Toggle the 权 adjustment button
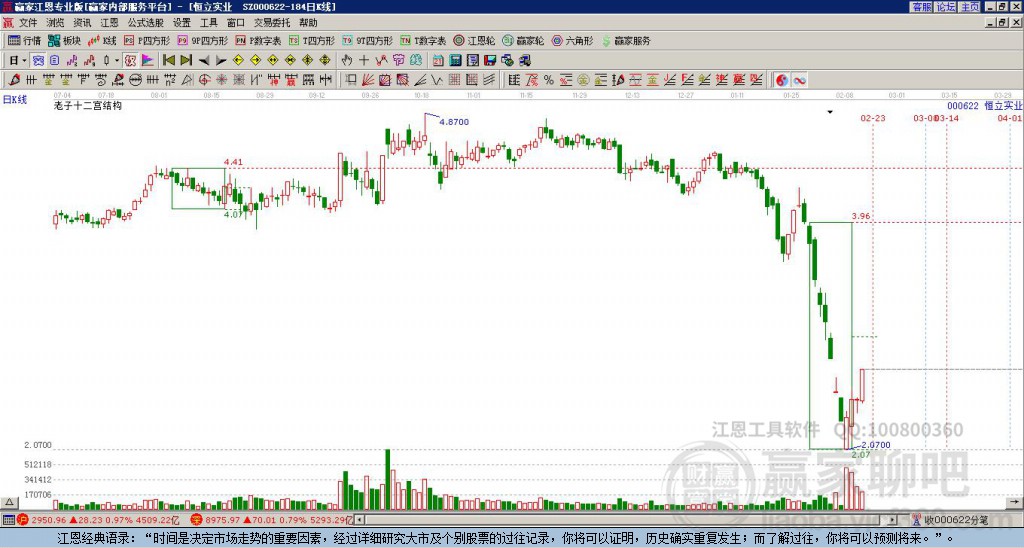The height and width of the screenshot is (548, 1024). 130,60
